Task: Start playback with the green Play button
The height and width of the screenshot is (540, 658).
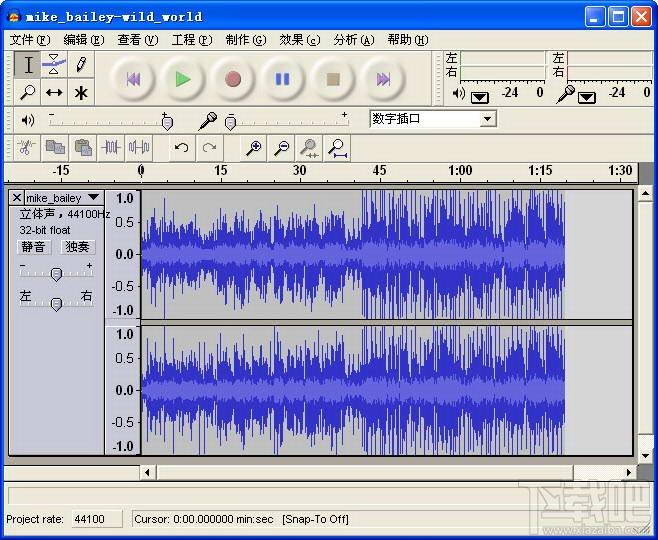Action: (x=183, y=79)
